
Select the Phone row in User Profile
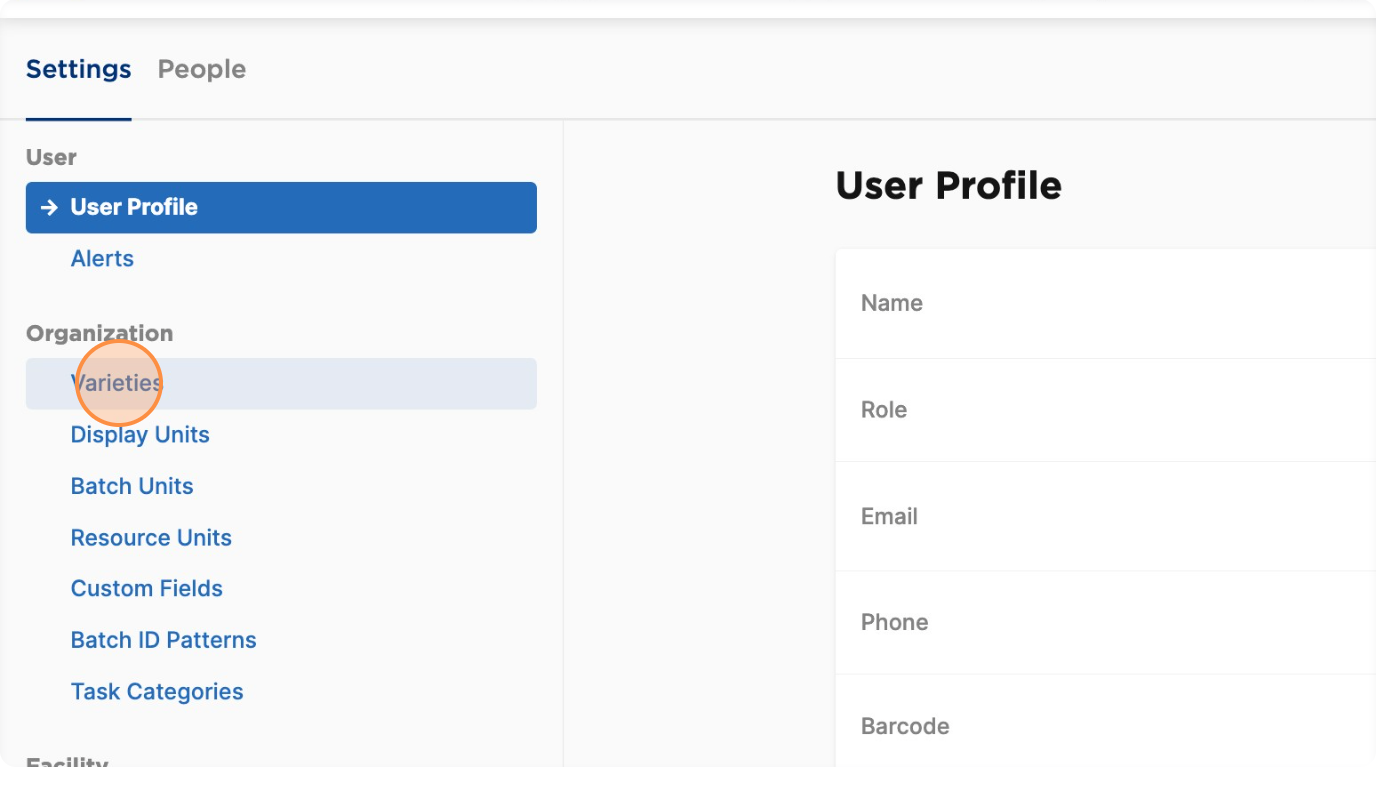click(1105, 622)
